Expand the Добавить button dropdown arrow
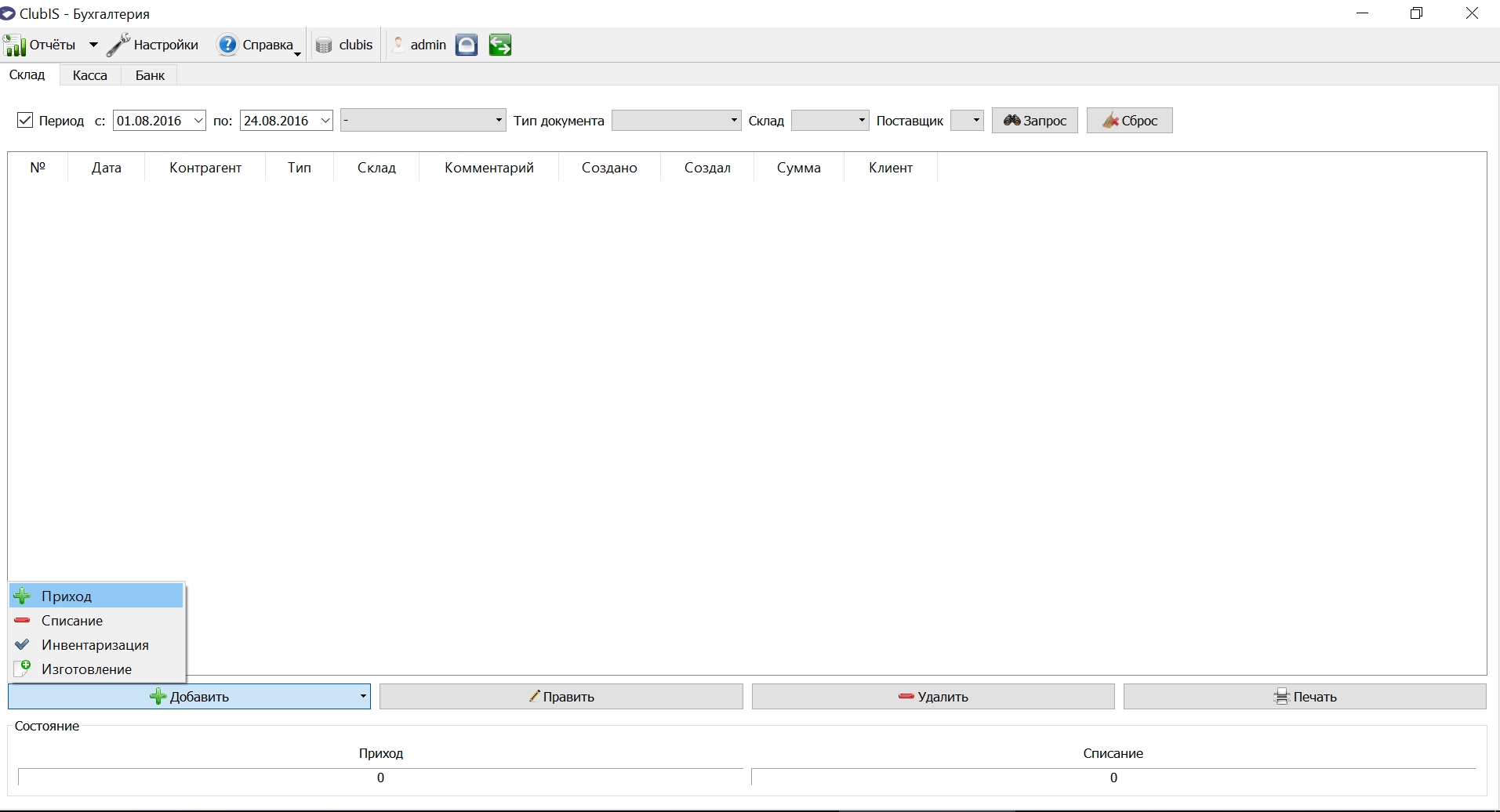Viewport: 1500px width, 812px height. 363,697
